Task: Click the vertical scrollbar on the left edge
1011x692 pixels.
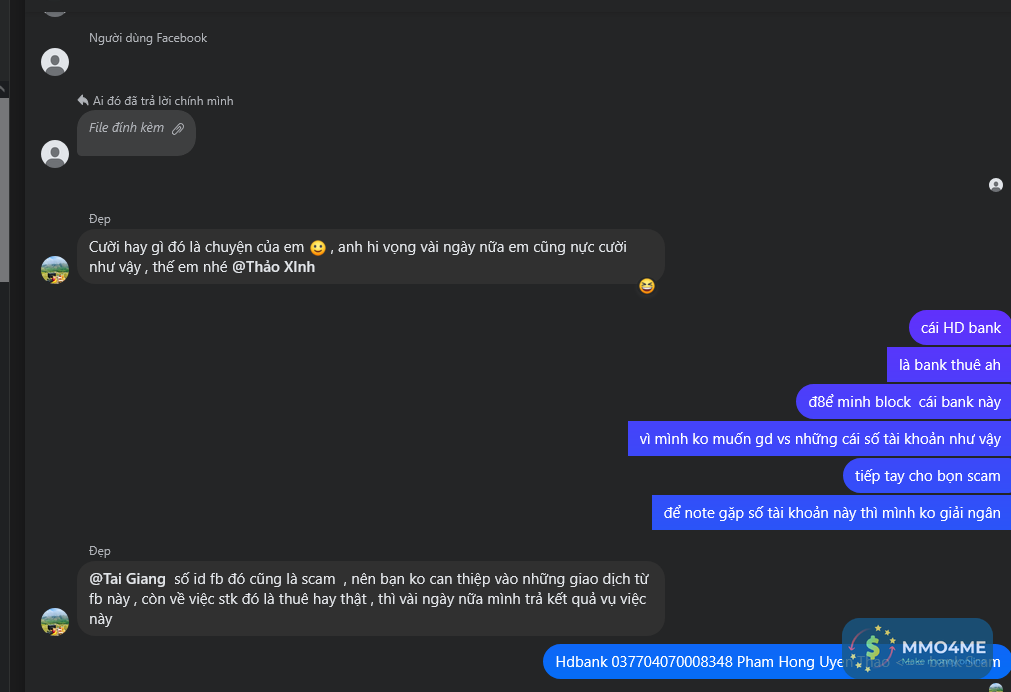Action: point(4,180)
